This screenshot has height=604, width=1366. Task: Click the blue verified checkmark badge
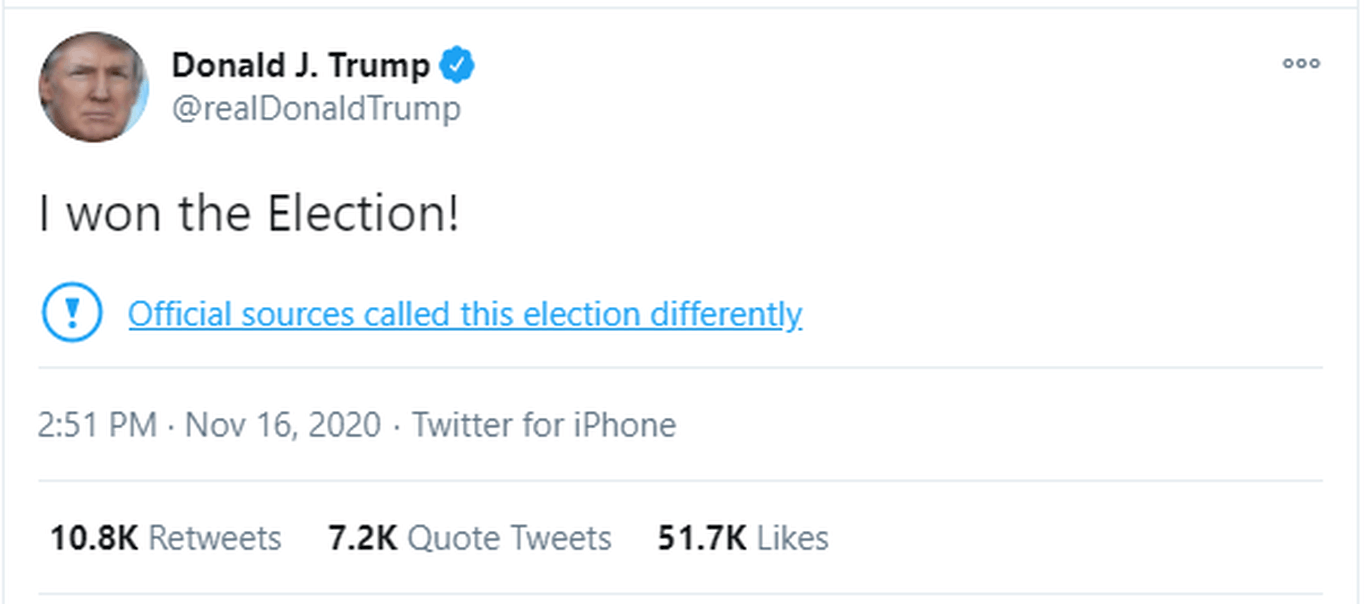[x=459, y=66]
